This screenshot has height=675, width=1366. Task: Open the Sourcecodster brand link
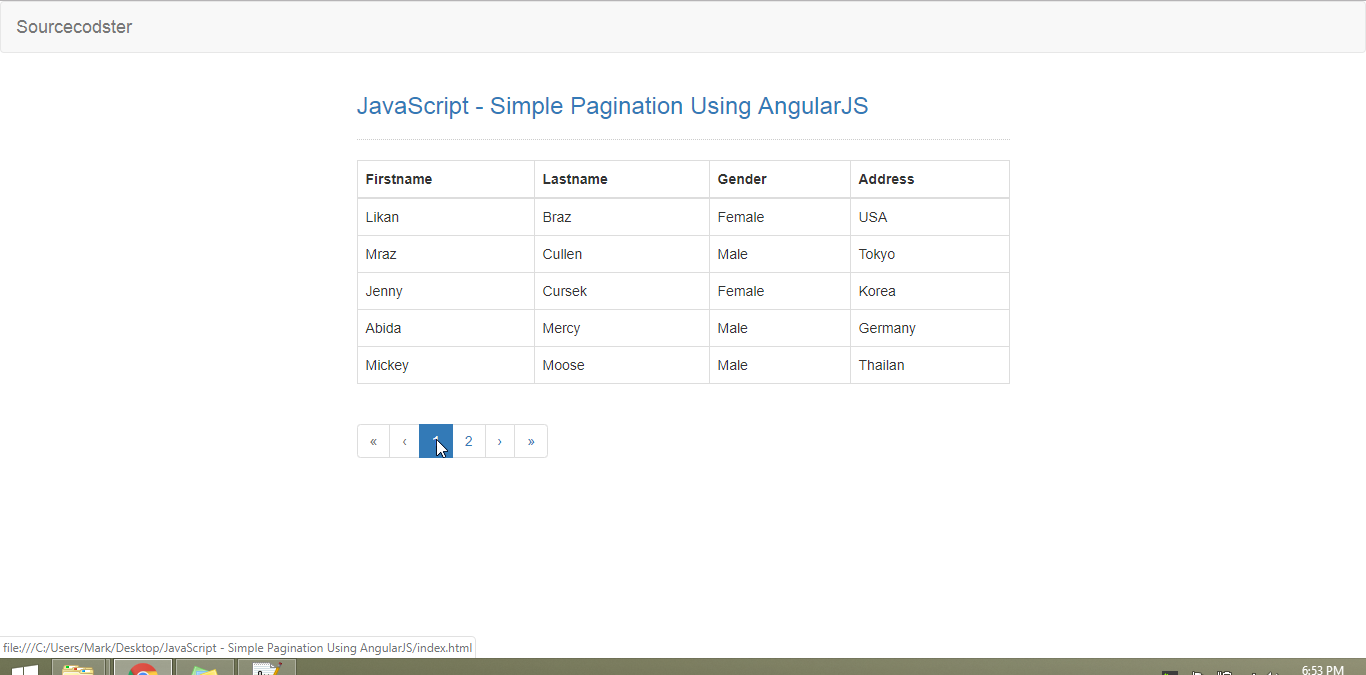click(x=74, y=27)
